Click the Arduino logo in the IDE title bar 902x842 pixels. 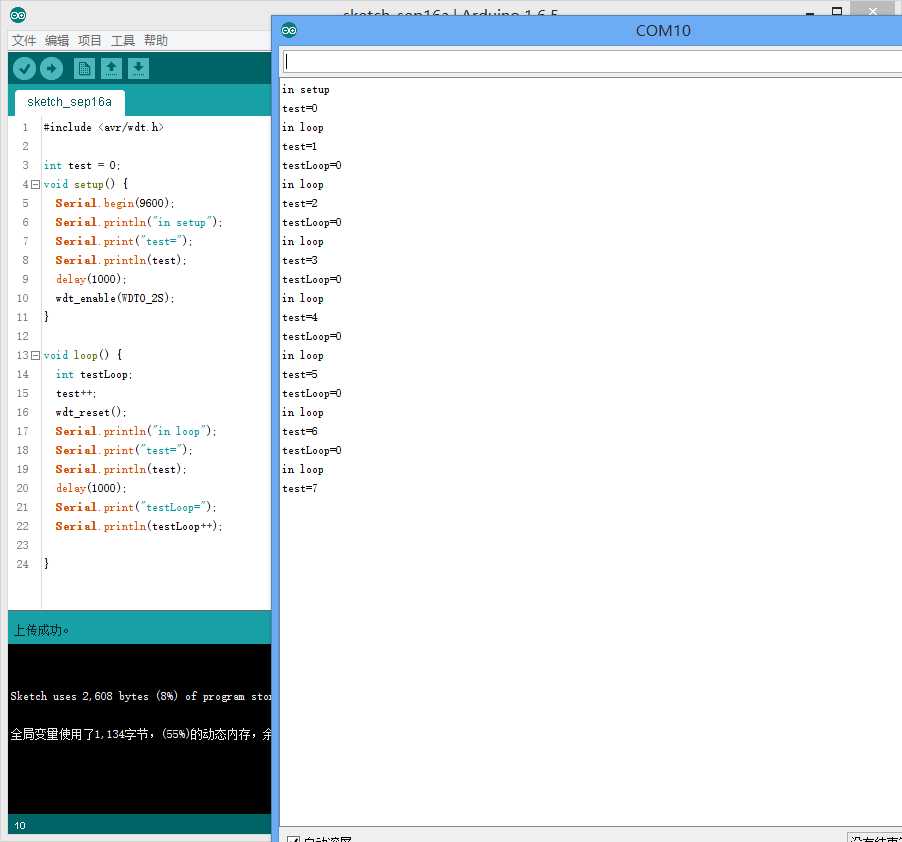point(18,15)
